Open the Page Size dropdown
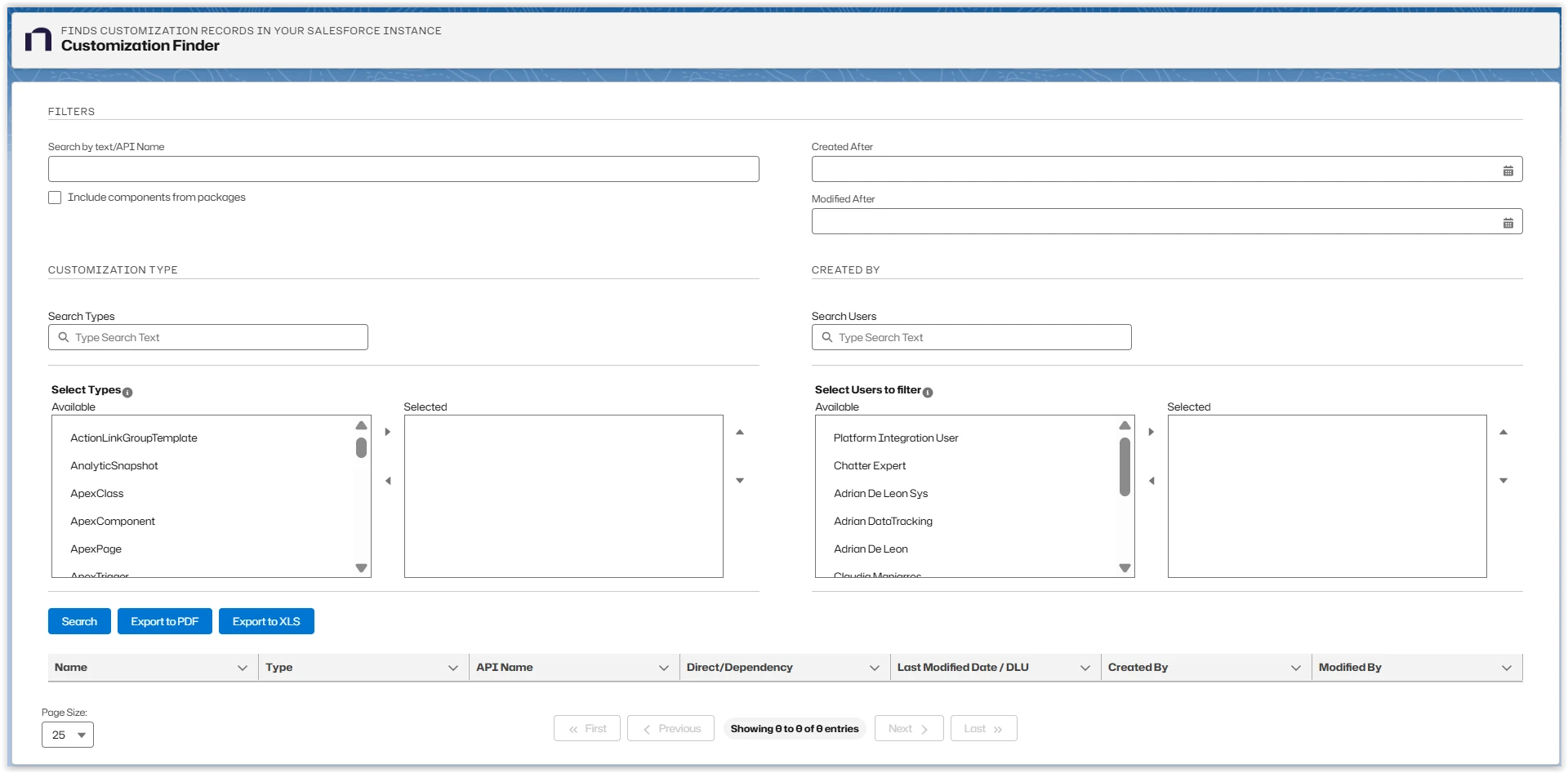This screenshot has width=1568, height=773. (x=68, y=735)
